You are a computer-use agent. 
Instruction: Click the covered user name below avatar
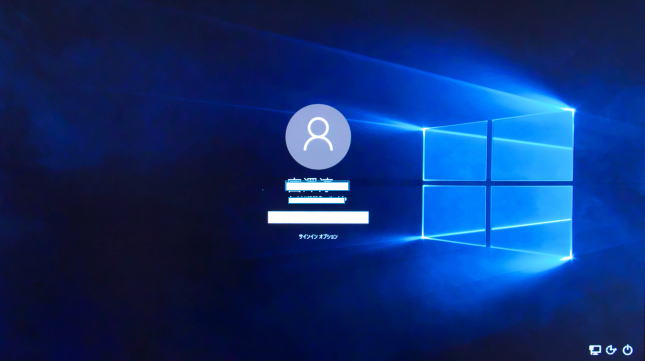coord(317,186)
